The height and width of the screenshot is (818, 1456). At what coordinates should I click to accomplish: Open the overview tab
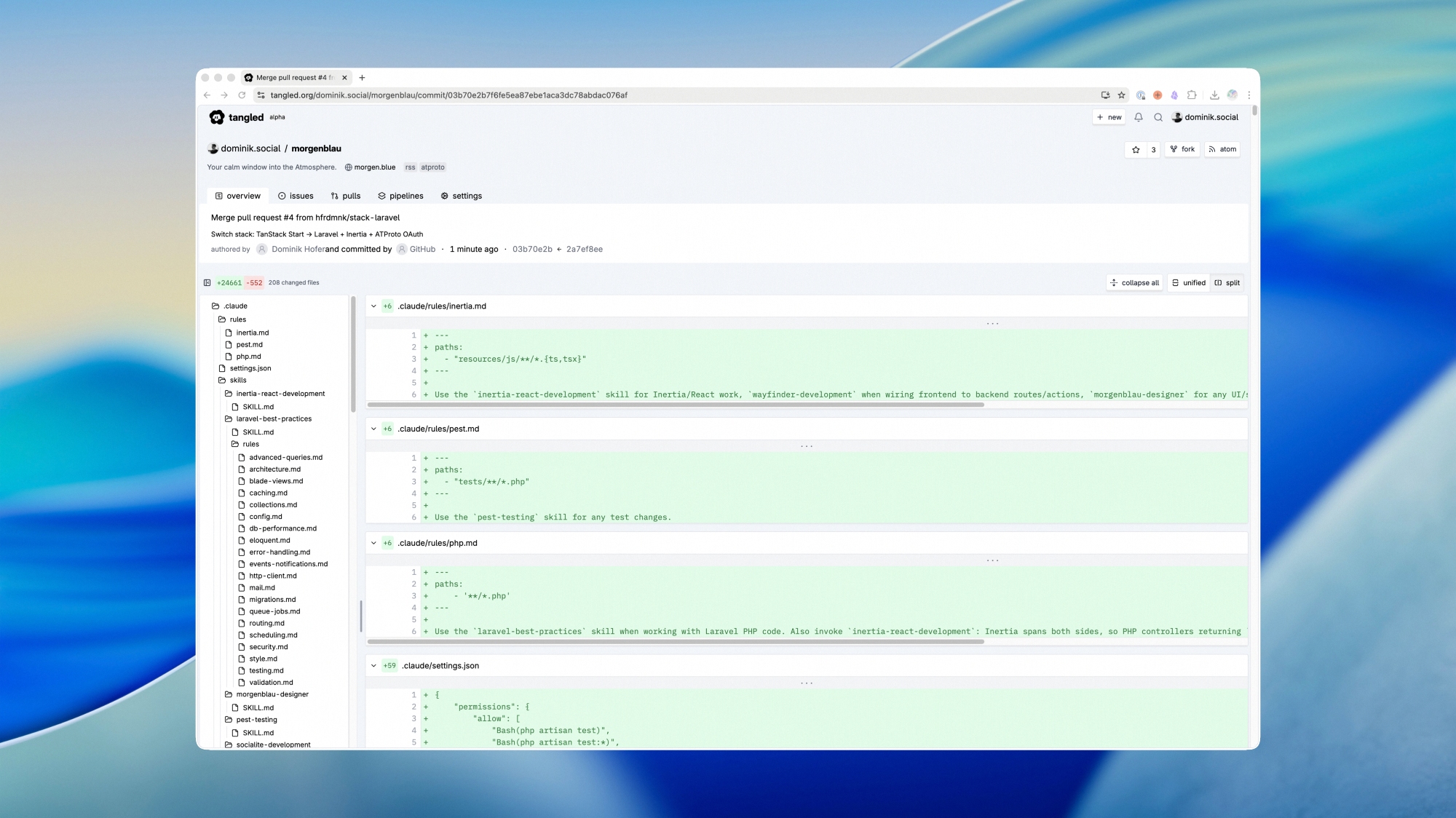[x=237, y=196]
